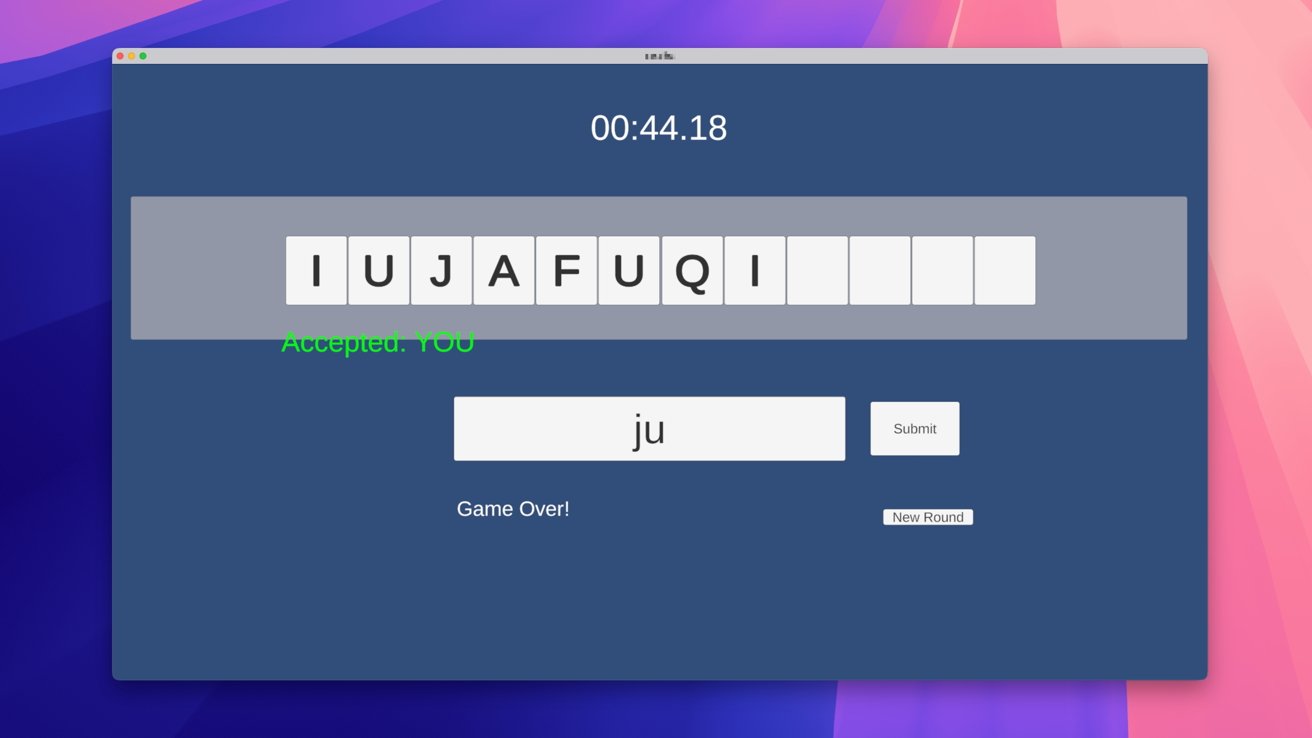Viewport: 1312px width, 738px height.
Task: Click the first empty tile after the letters
Action: tap(817, 271)
